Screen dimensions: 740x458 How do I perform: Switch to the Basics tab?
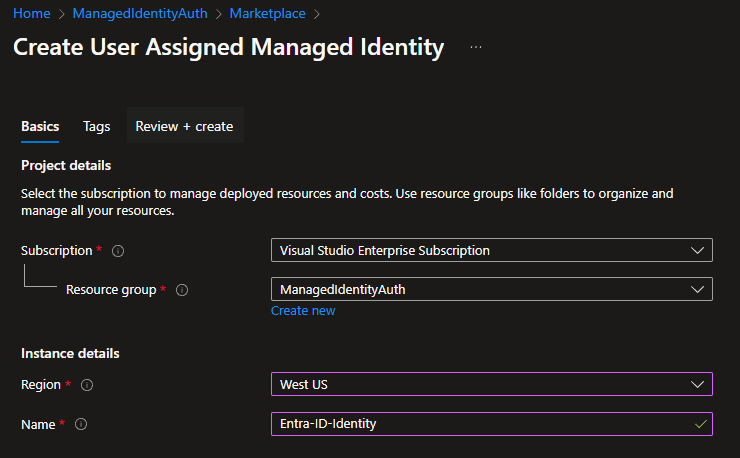coord(40,126)
